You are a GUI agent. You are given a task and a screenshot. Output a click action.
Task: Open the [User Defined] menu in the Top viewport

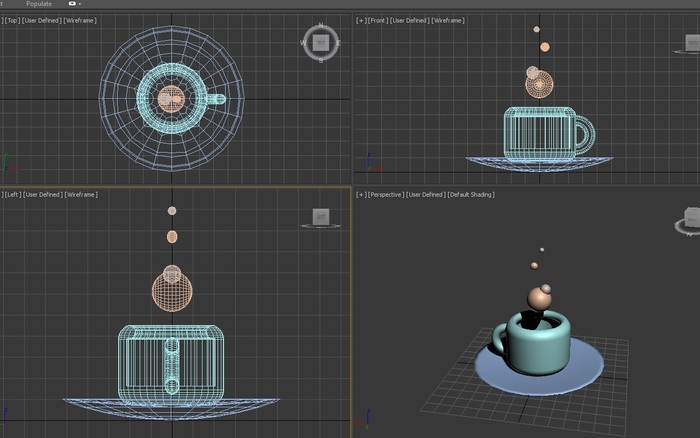(x=40, y=21)
